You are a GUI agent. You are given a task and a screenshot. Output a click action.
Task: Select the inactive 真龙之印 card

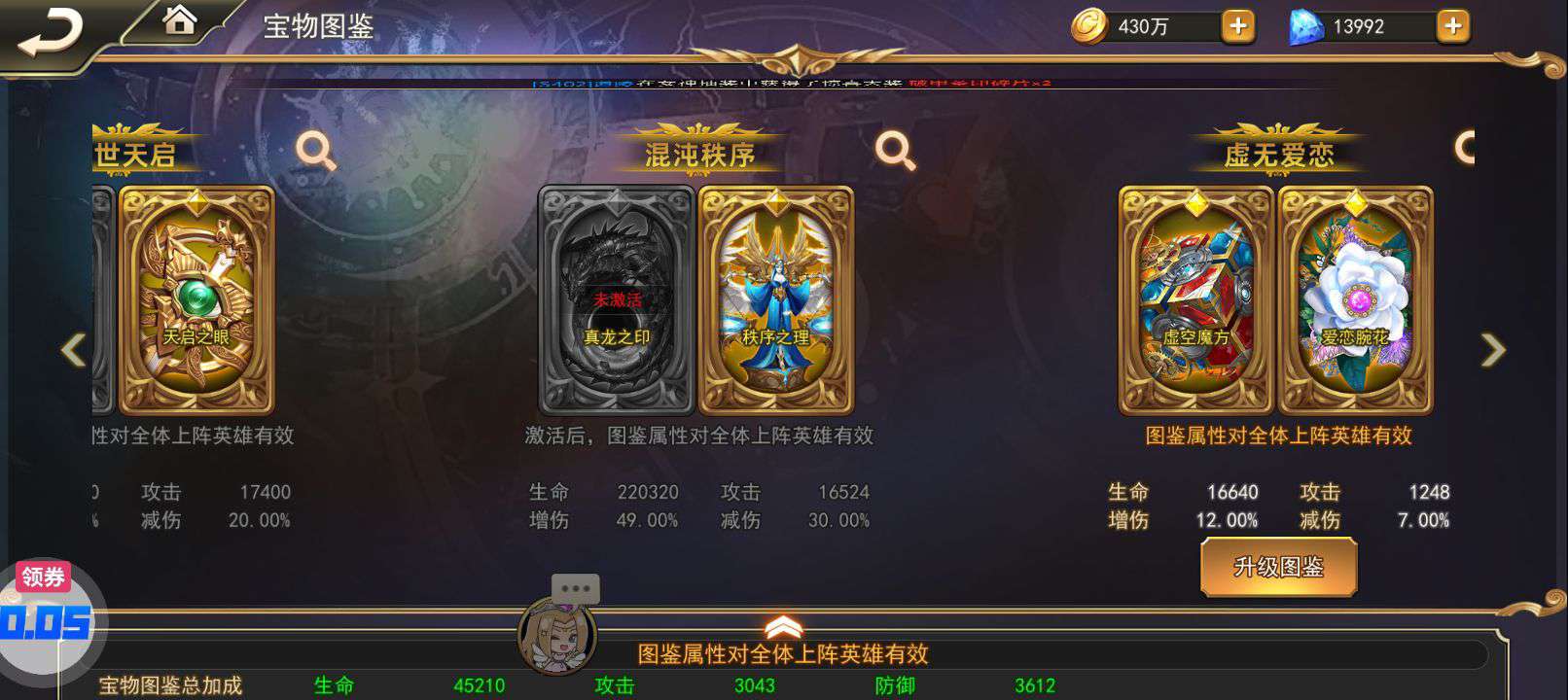(616, 300)
